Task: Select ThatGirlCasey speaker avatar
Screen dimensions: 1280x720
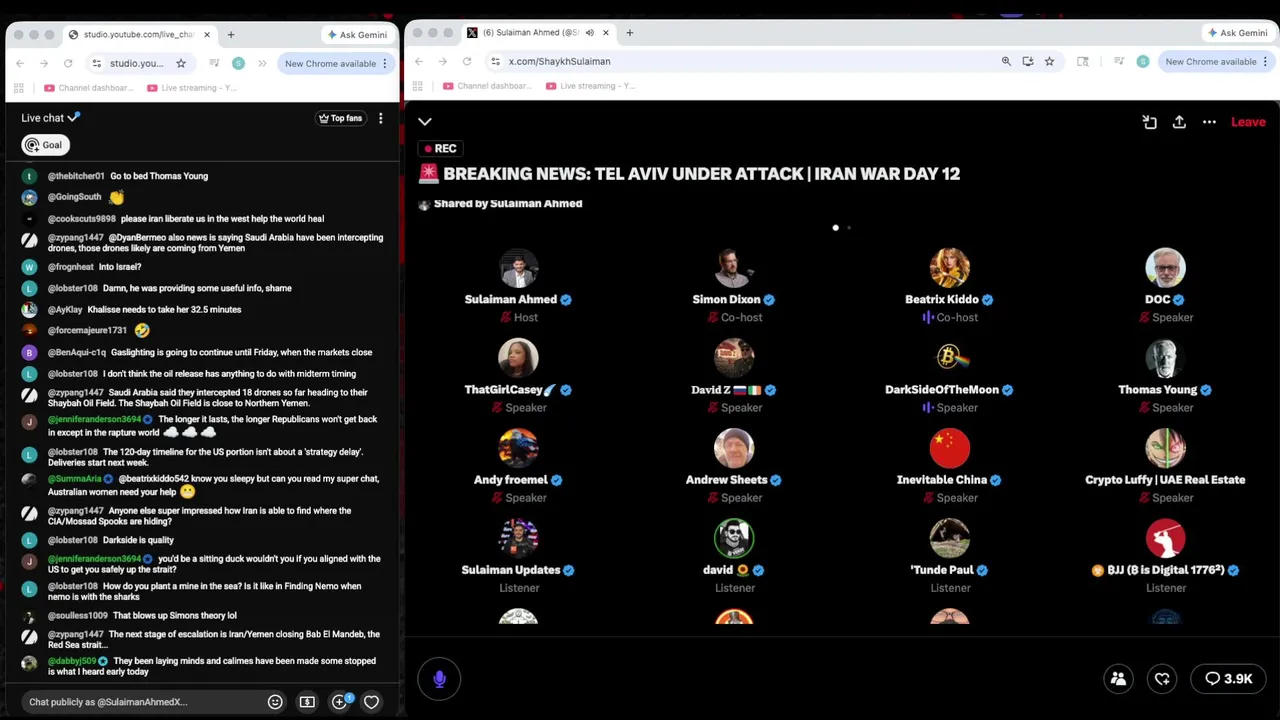Action: point(518,358)
